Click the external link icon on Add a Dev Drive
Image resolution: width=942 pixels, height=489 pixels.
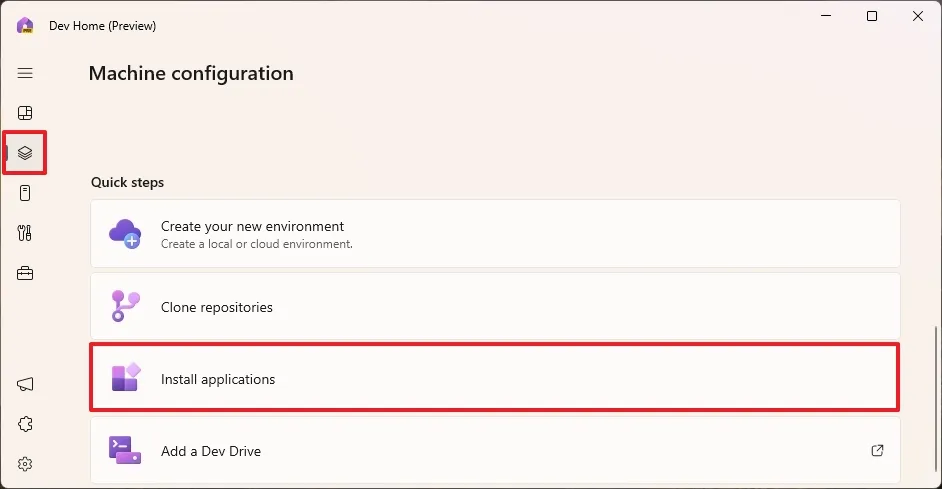coord(877,451)
